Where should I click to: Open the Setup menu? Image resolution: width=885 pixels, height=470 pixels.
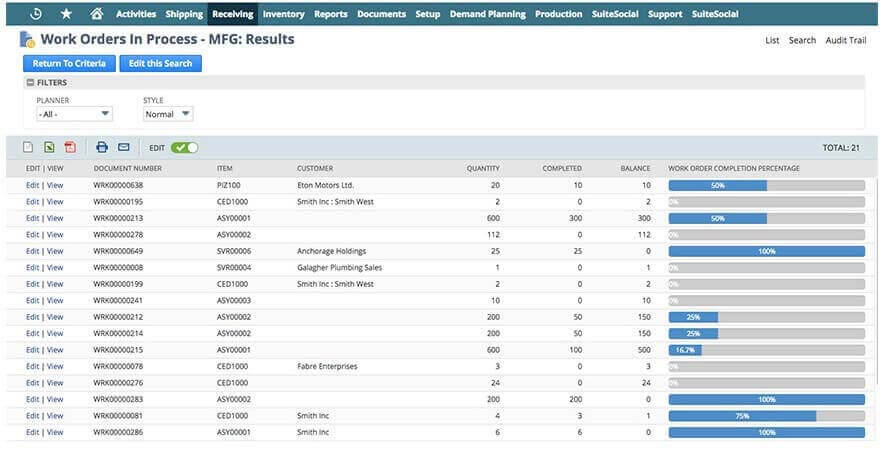(x=428, y=14)
